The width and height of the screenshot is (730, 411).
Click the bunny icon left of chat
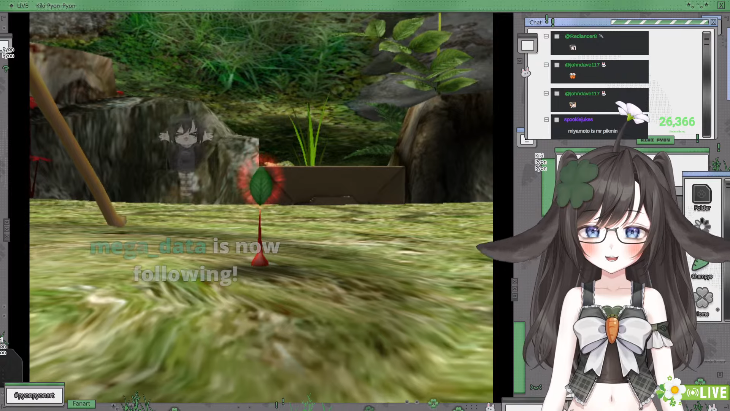coord(526,72)
